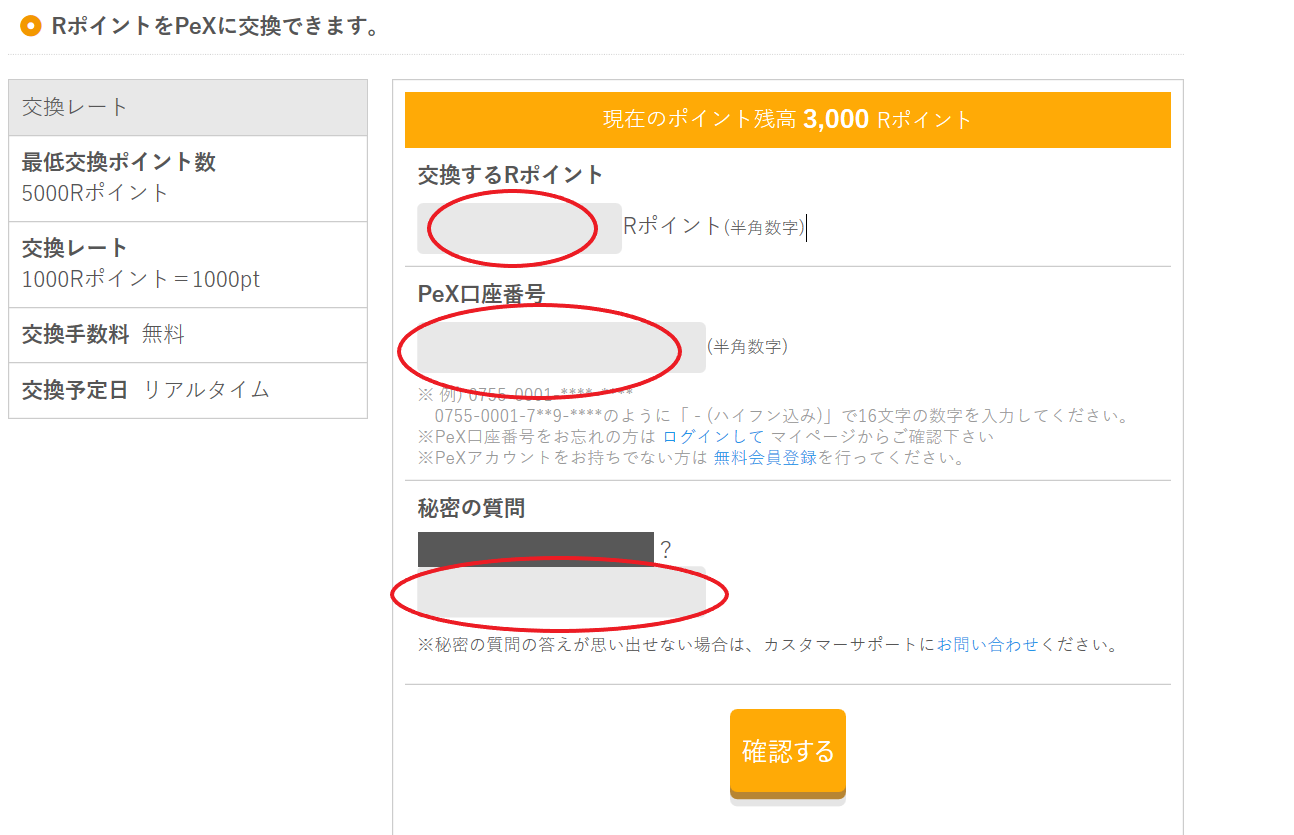The width and height of the screenshot is (1294, 835).
Task: Click the 交換するRポイント field label
Action: pos(510,175)
